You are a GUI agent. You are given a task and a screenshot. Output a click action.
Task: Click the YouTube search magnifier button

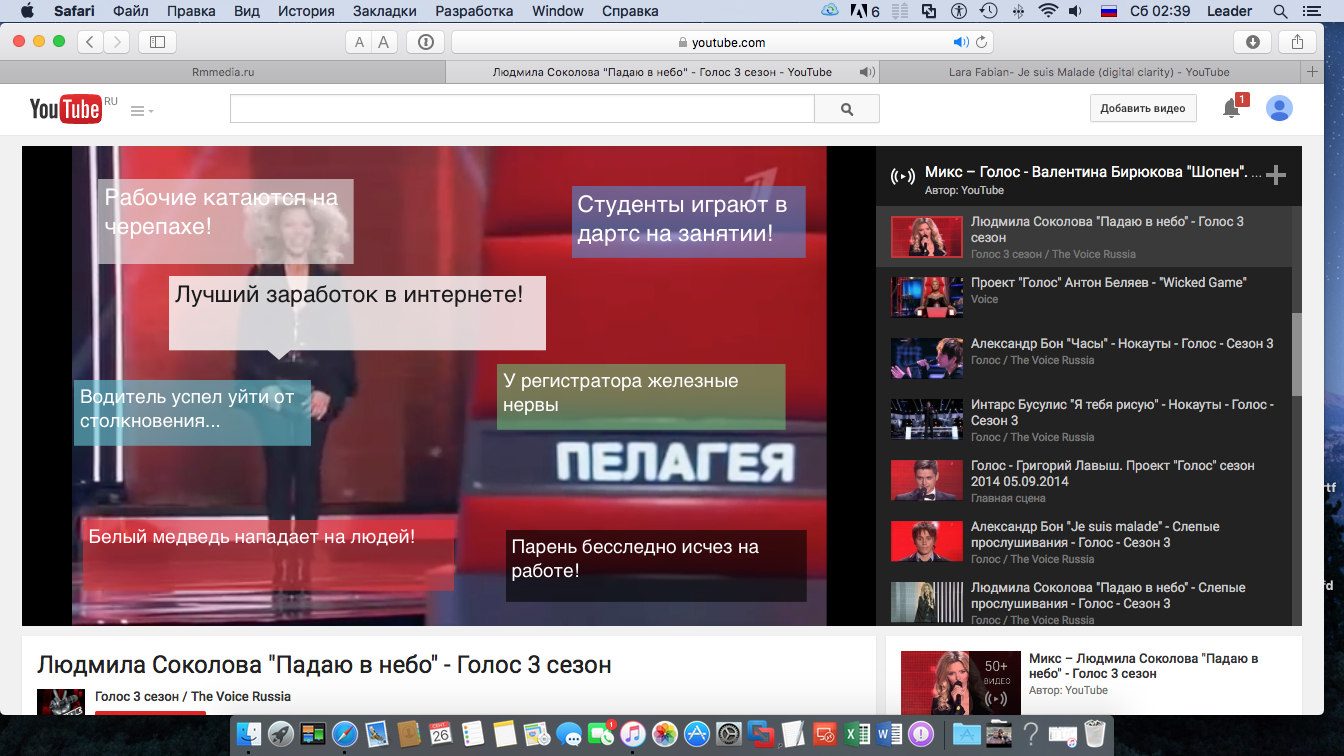pyautogui.click(x=847, y=109)
